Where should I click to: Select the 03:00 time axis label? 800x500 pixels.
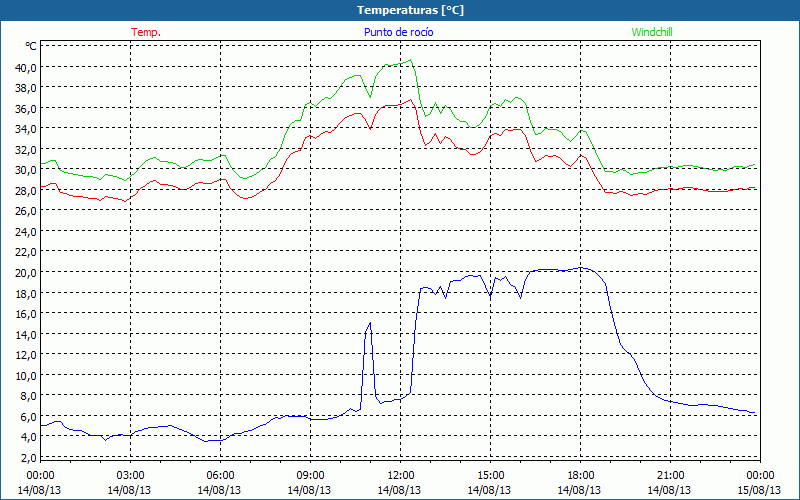pyautogui.click(x=130, y=475)
